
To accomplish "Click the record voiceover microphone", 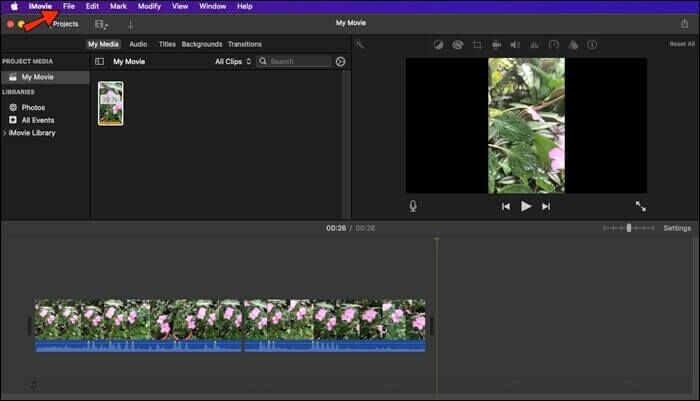I will 413,206.
